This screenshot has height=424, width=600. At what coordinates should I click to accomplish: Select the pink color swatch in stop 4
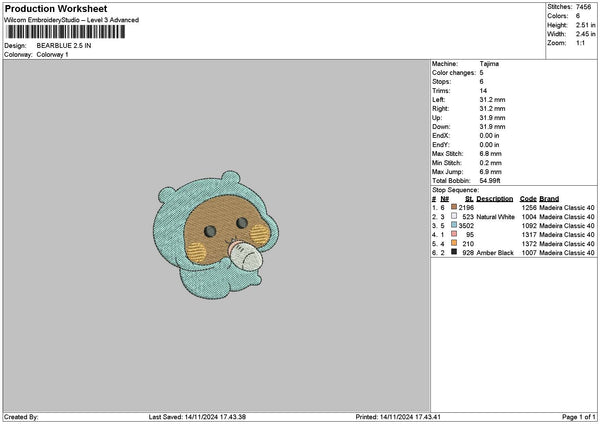[x=455, y=234]
